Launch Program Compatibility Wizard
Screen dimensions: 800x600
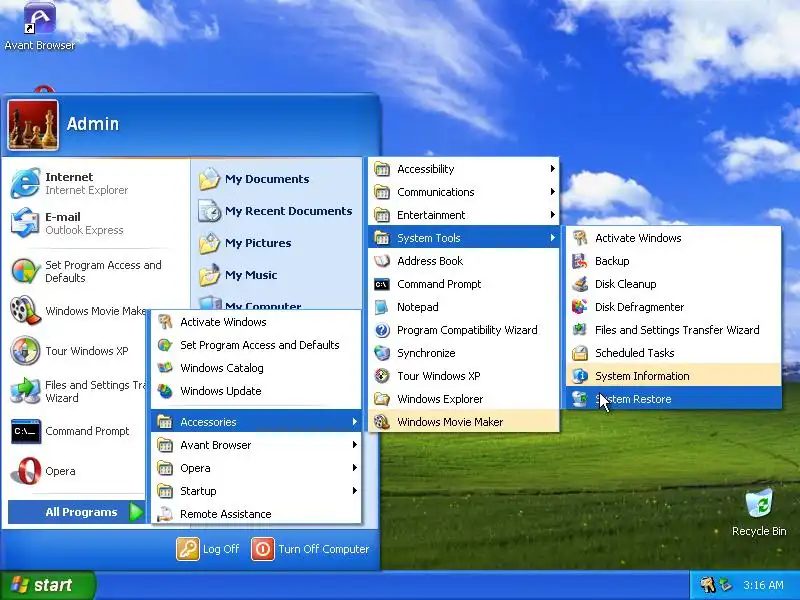point(464,330)
